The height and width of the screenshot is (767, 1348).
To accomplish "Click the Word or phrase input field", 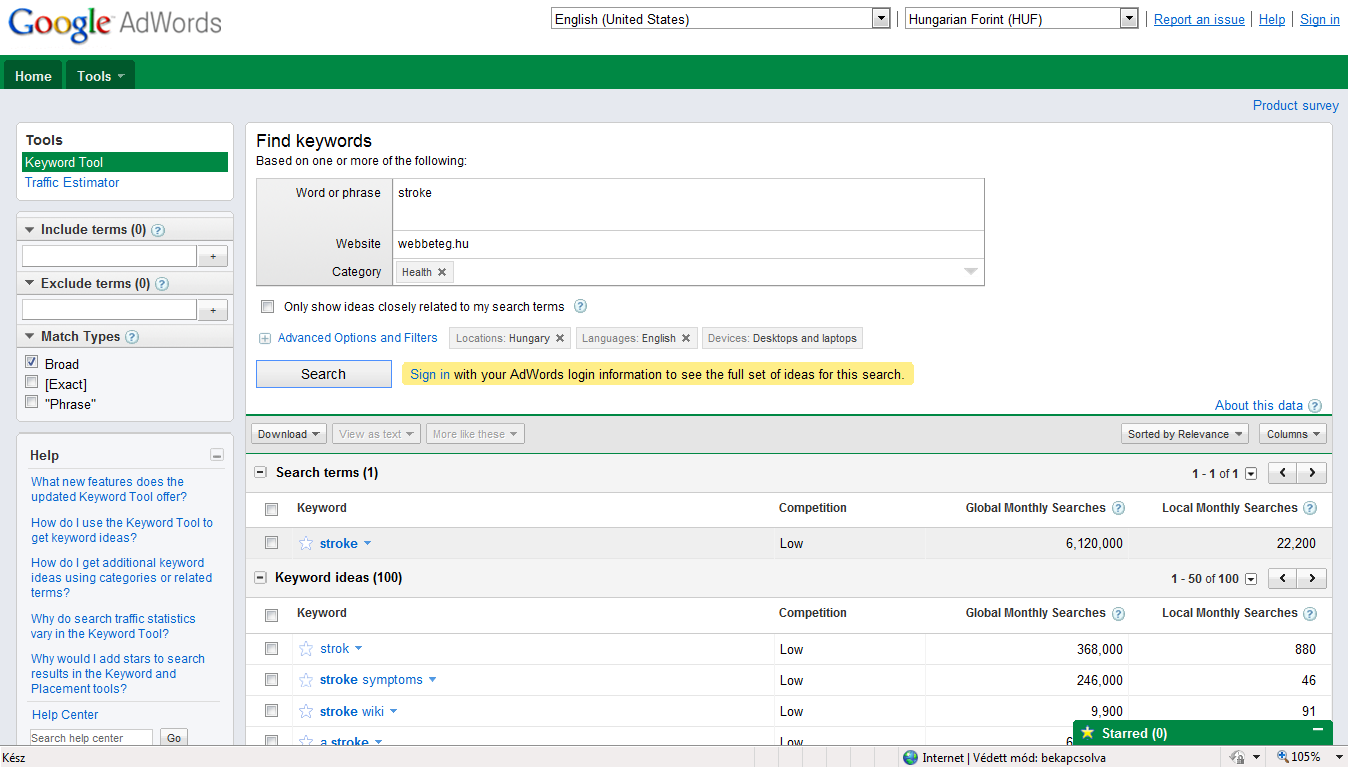I will pyautogui.click(x=688, y=205).
